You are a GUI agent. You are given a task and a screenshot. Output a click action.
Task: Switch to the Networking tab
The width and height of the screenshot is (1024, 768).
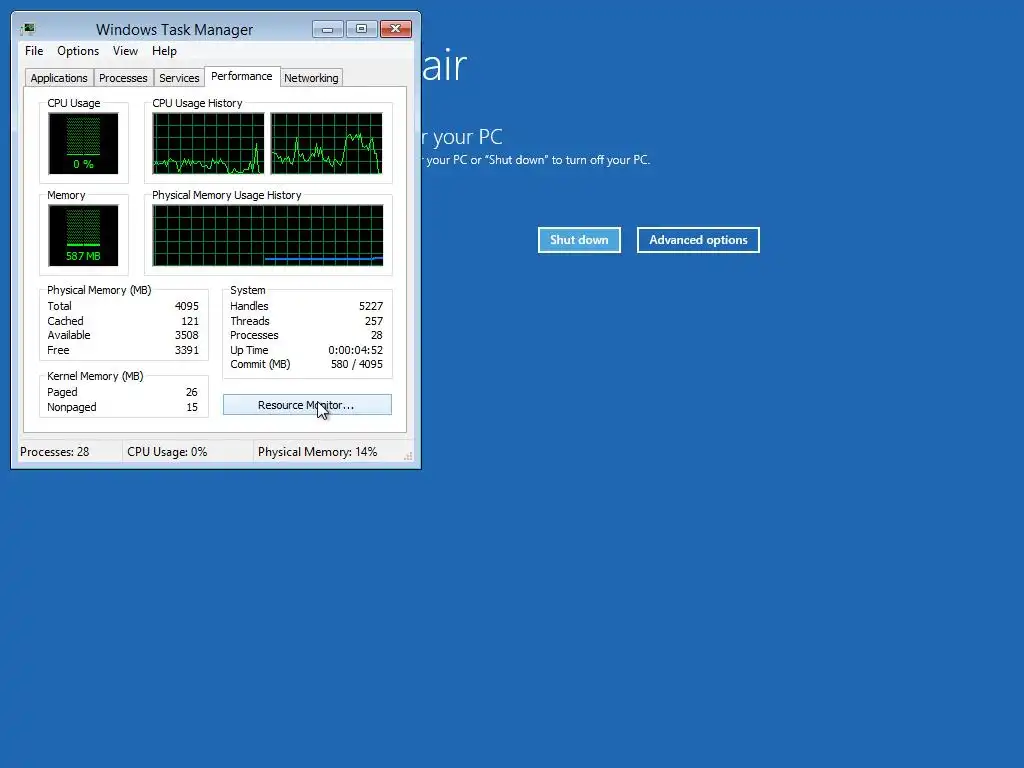click(x=311, y=78)
